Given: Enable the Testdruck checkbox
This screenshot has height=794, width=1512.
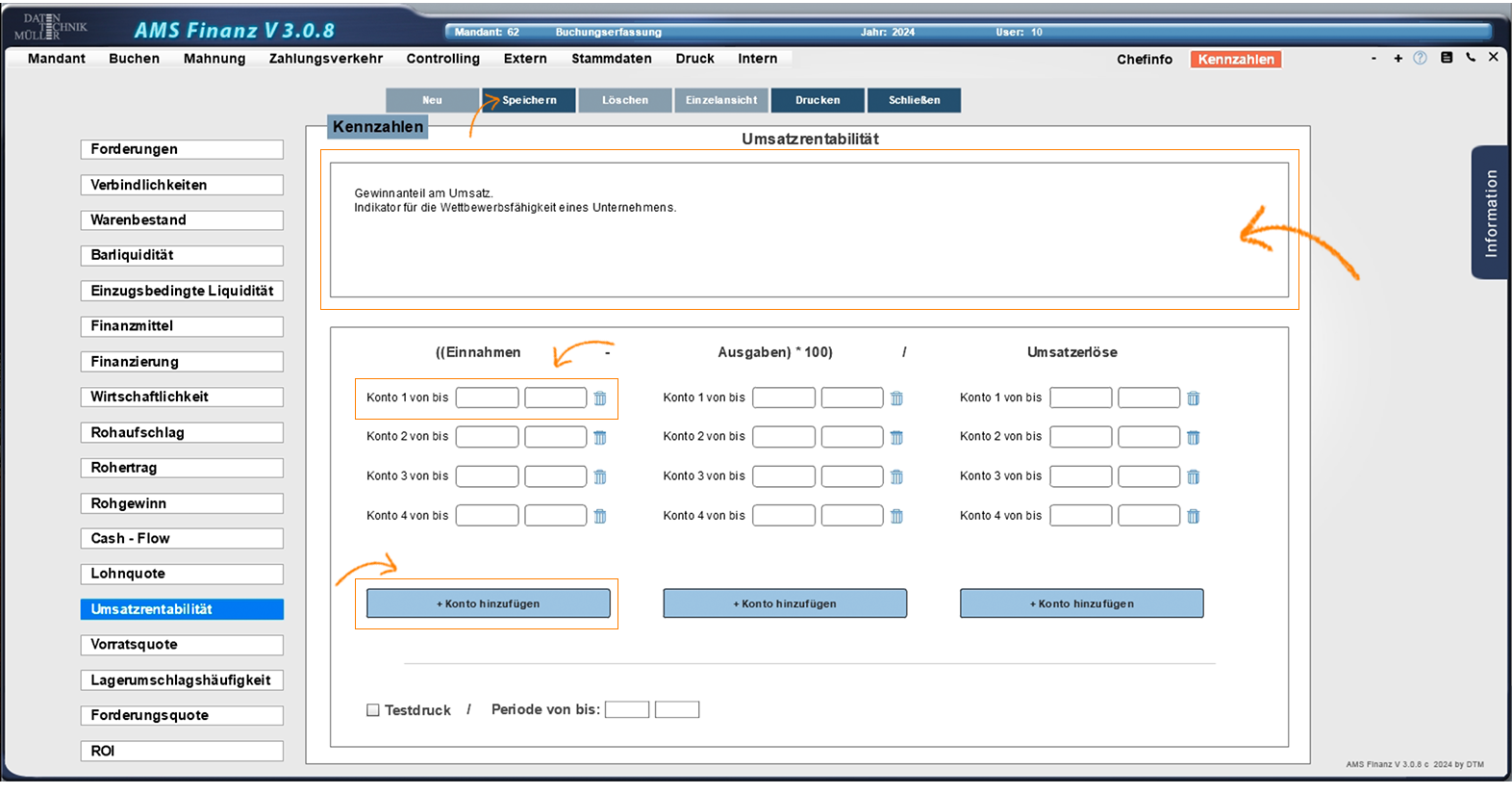Looking at the screenshot, I should (373, 710).
